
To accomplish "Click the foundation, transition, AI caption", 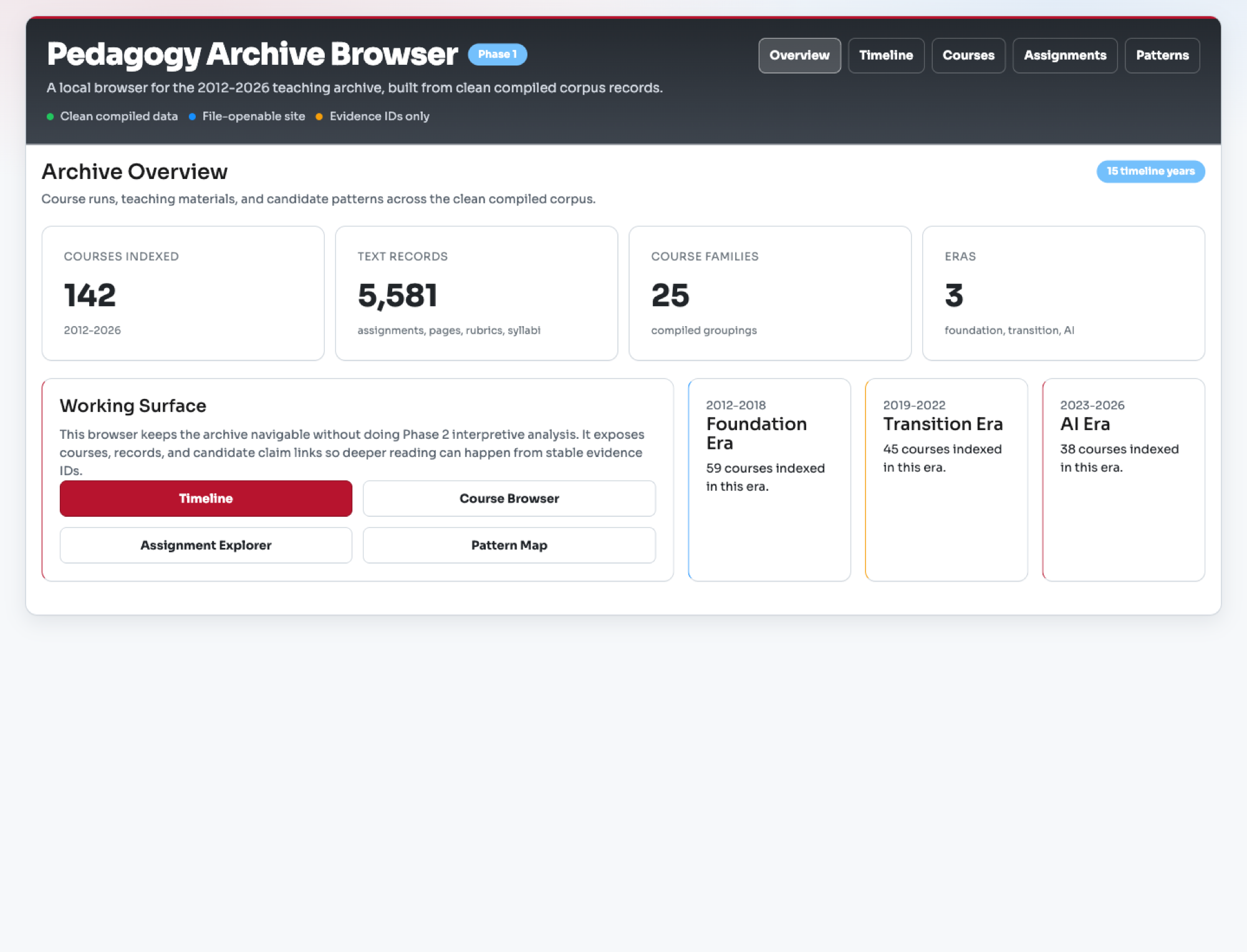I will click(x=1009, y=330).
